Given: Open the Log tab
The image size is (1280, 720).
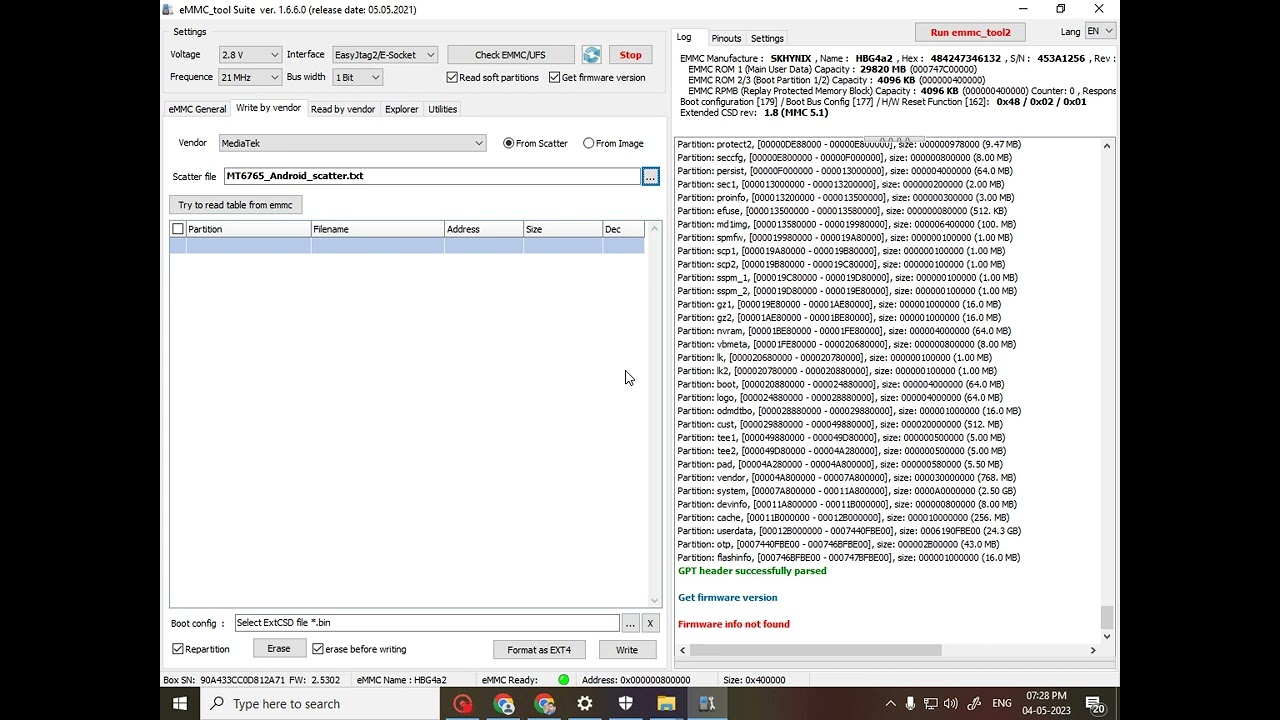Looking at the screenshot, I should 684,37.
